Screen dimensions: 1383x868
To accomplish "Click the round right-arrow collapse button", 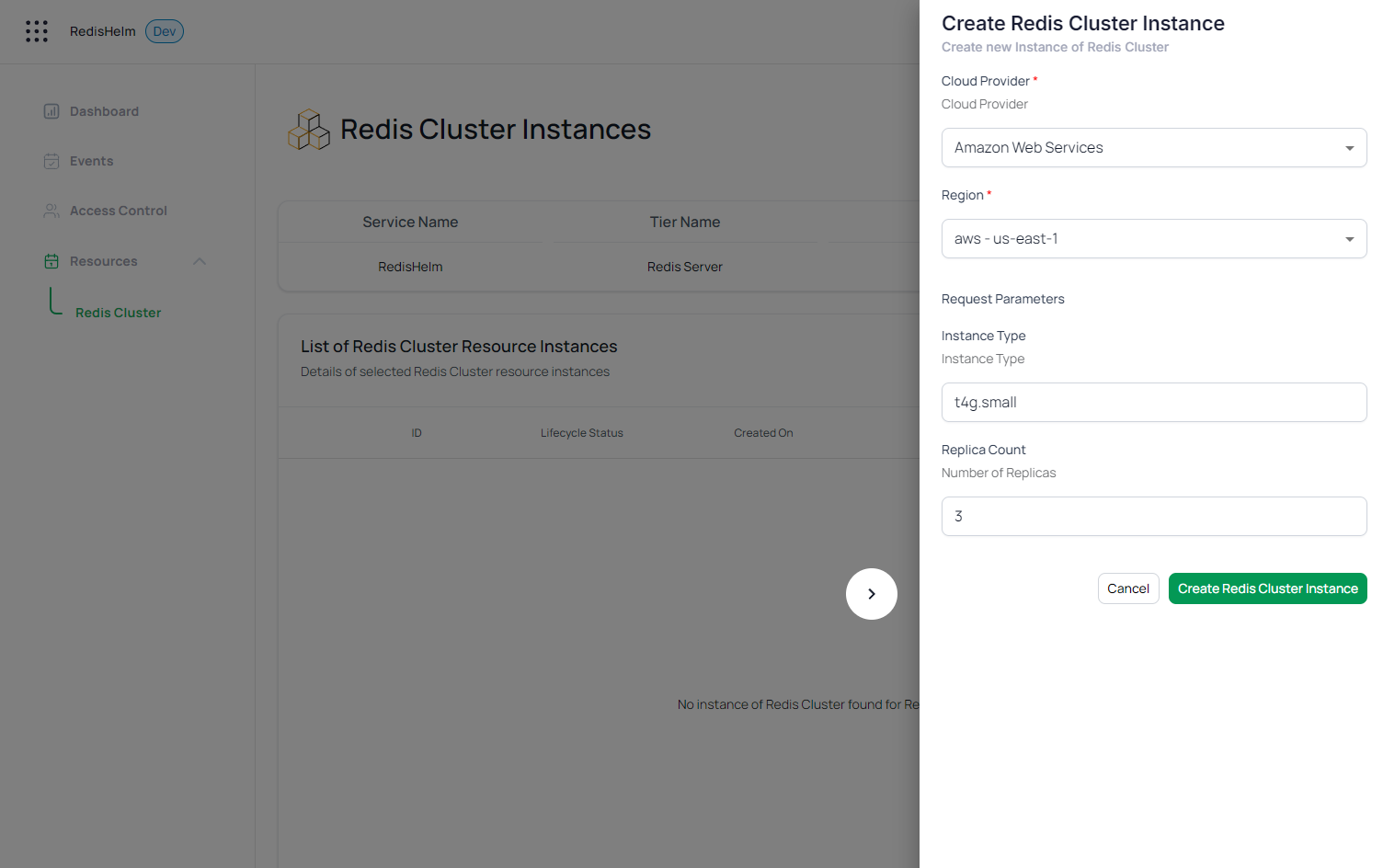I will coord(871,594).
